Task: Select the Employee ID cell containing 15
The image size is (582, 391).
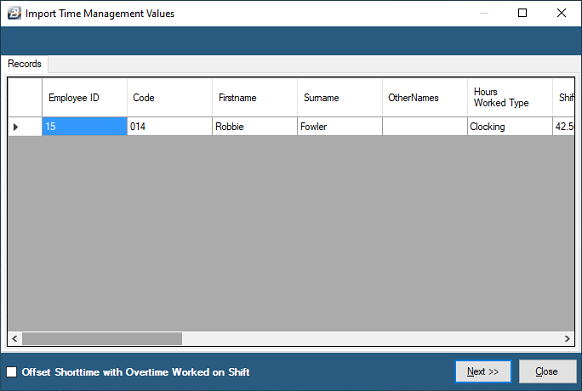Action: 85,127
